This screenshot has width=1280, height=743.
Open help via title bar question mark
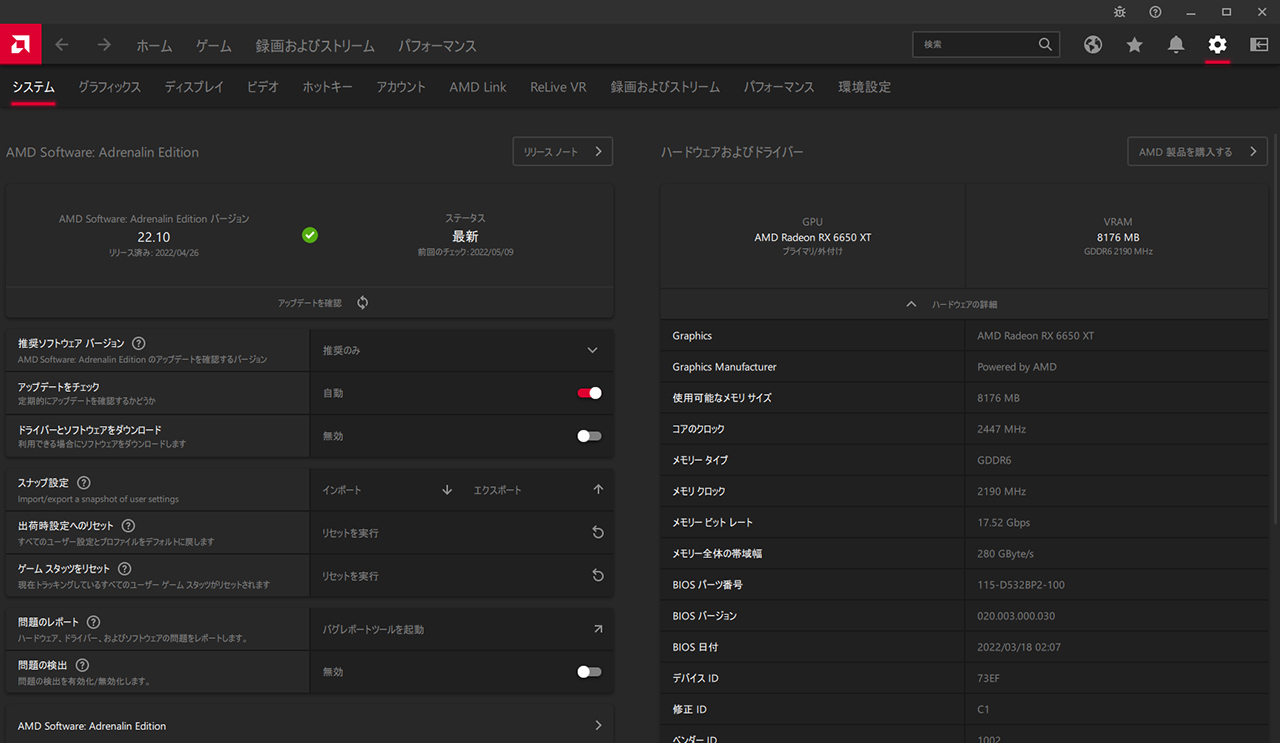[1155, 12]
